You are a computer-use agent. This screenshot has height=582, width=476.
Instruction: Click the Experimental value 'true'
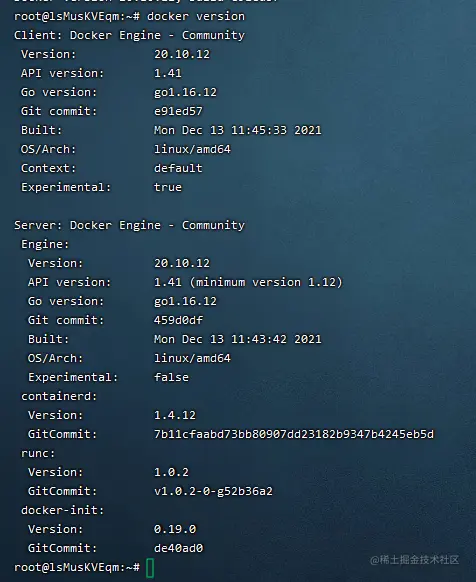168,187
